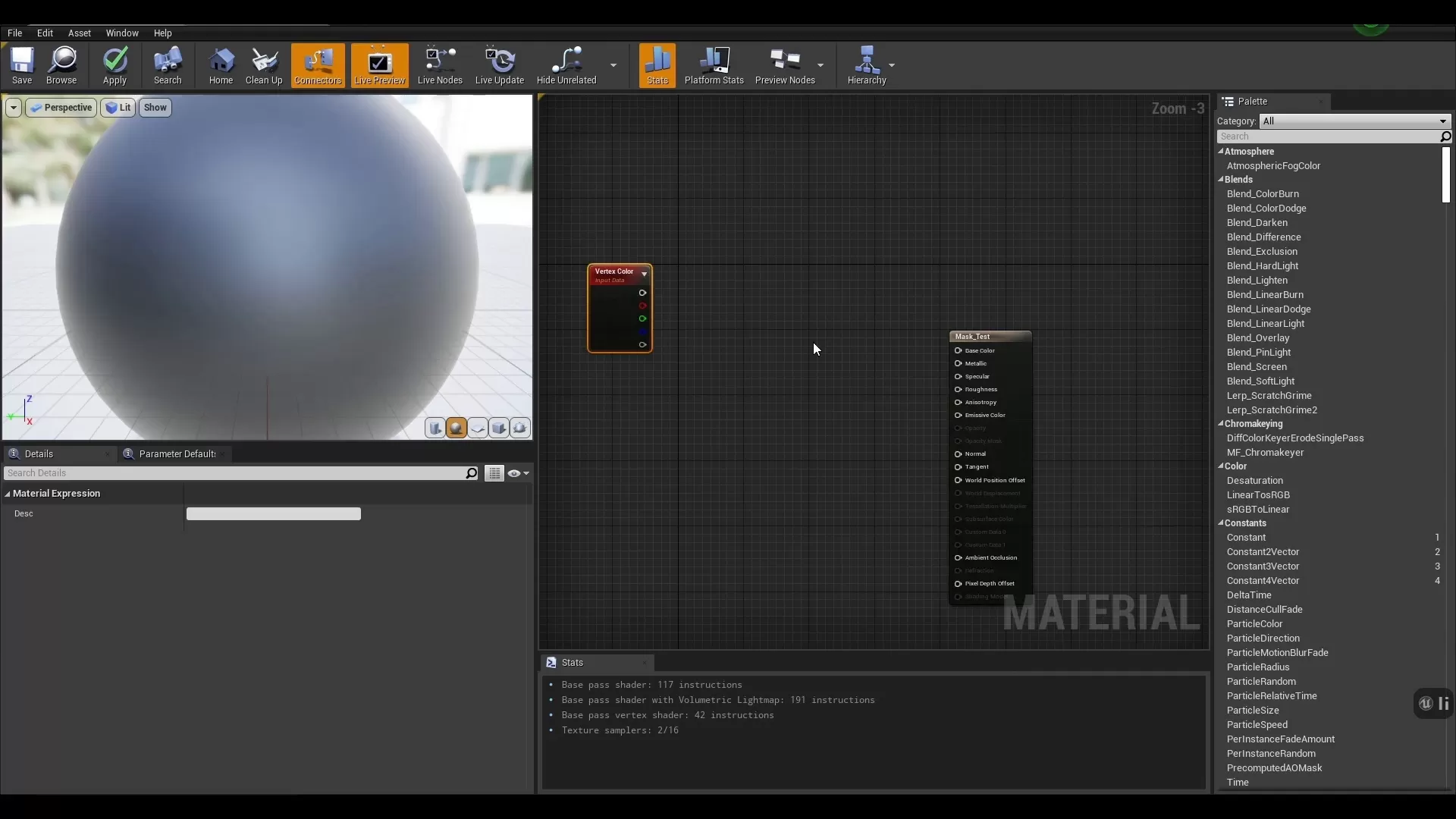Click the Show button in the viewport

[x=155, y=108]
